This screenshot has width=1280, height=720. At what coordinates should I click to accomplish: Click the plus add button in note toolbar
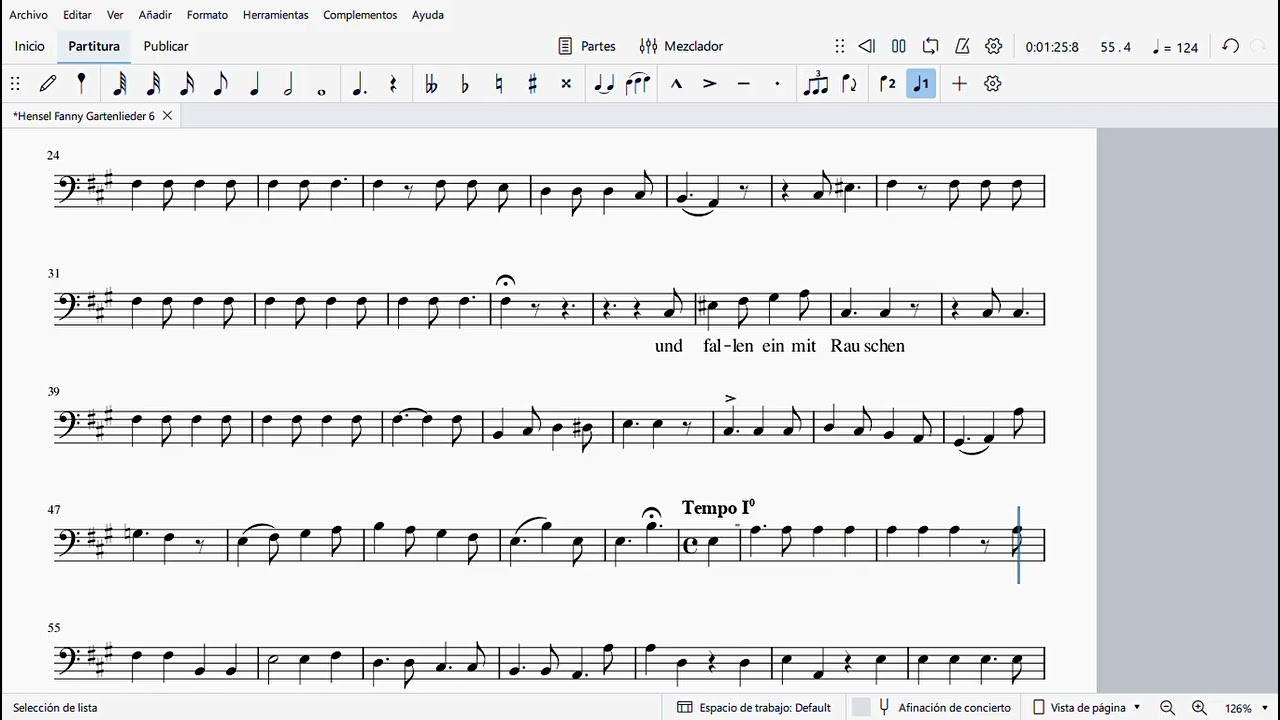pos(959,84)
